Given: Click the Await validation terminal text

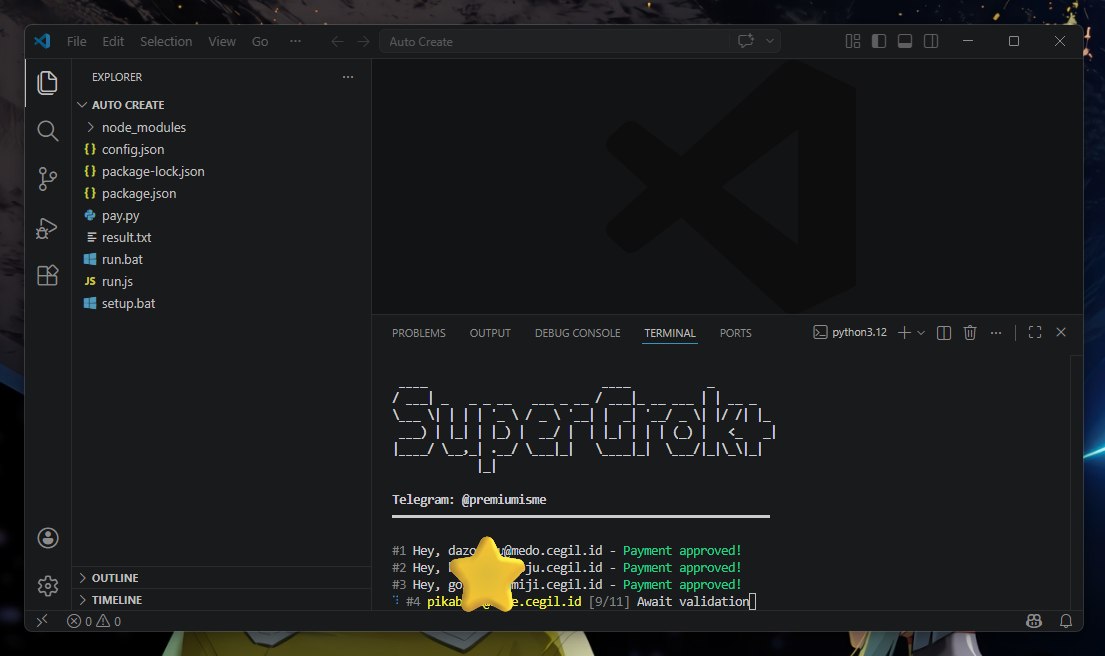Looking at the screenshot, I should pos(693,601).
